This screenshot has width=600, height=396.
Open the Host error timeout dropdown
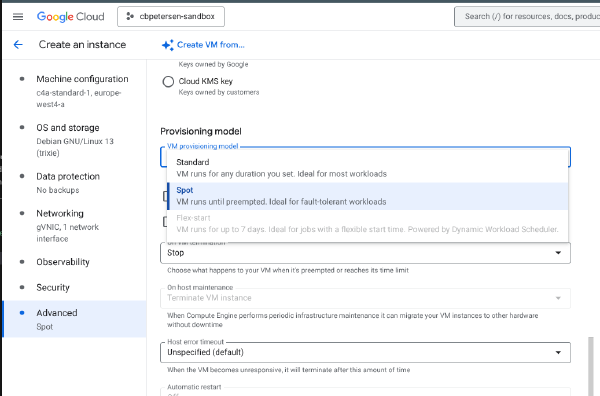(x=365, y=352)
